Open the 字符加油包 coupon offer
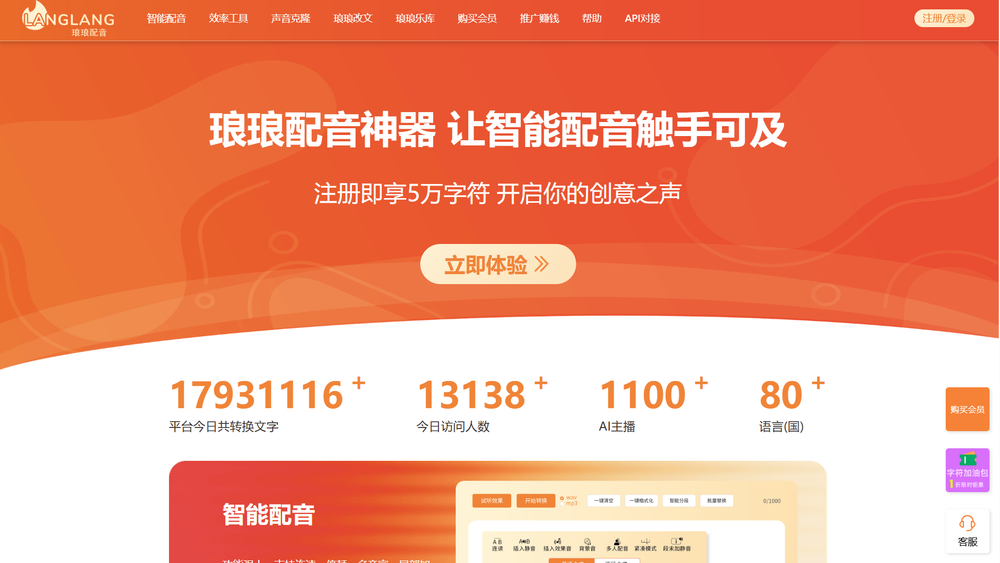This screenshot has height=563, width=1000. click(967, 470)
